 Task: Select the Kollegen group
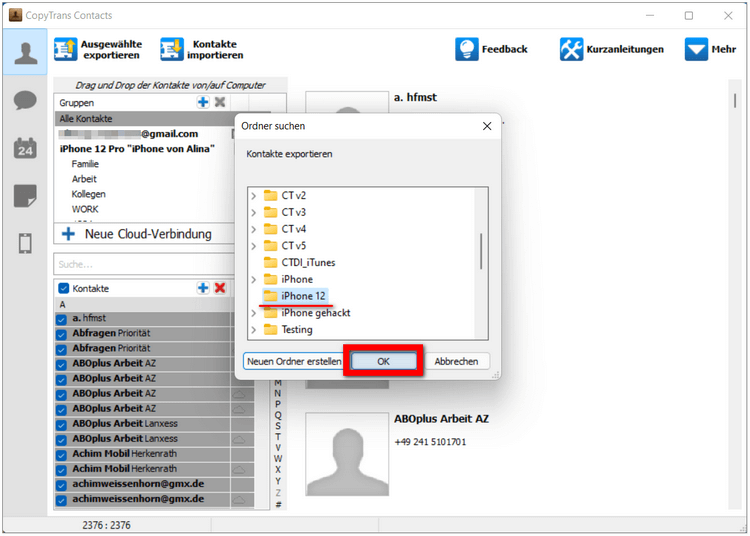88,194
